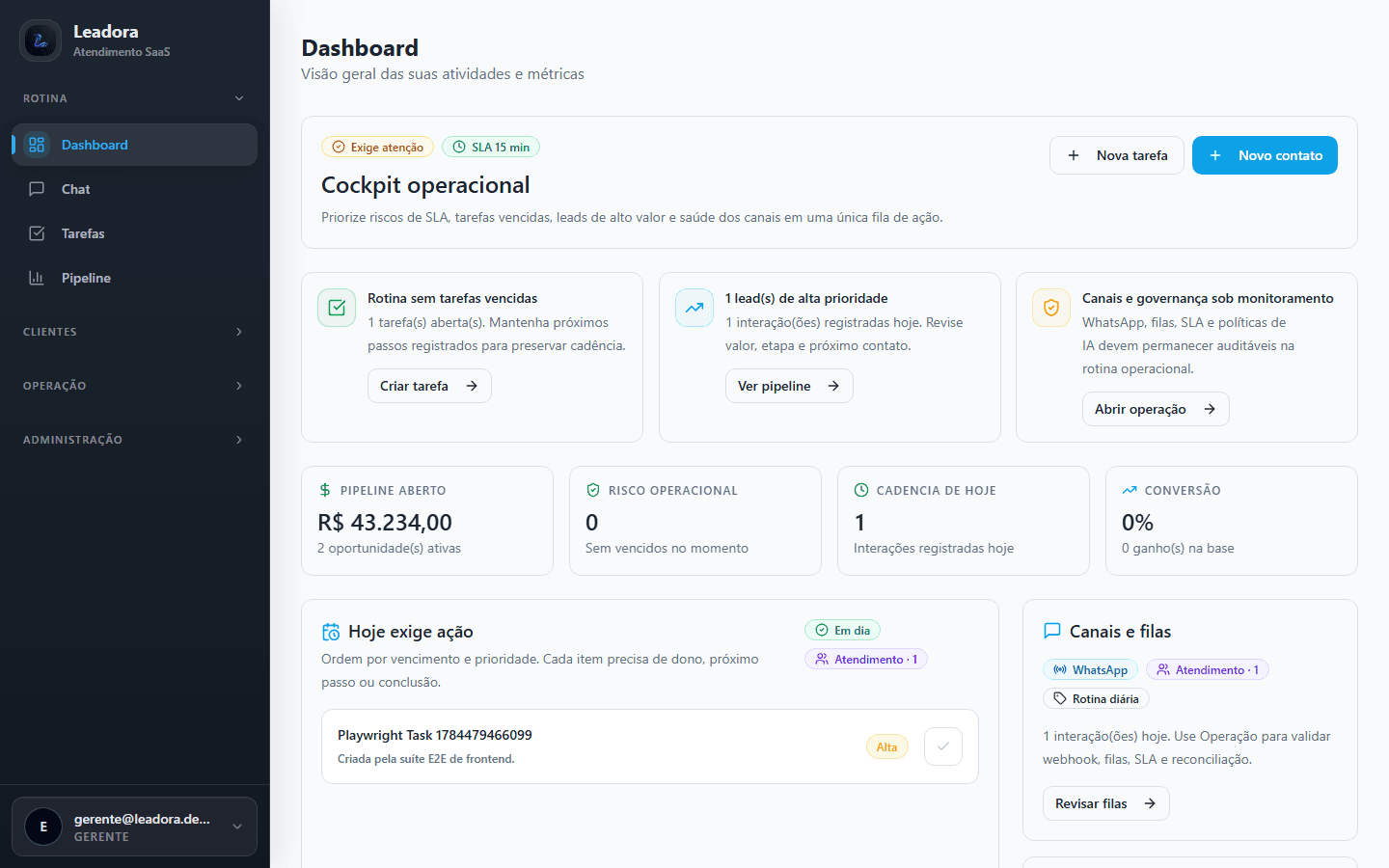Click the Criar tarefa button
This screenshot has height=868, width=1389.
(429, 386)
